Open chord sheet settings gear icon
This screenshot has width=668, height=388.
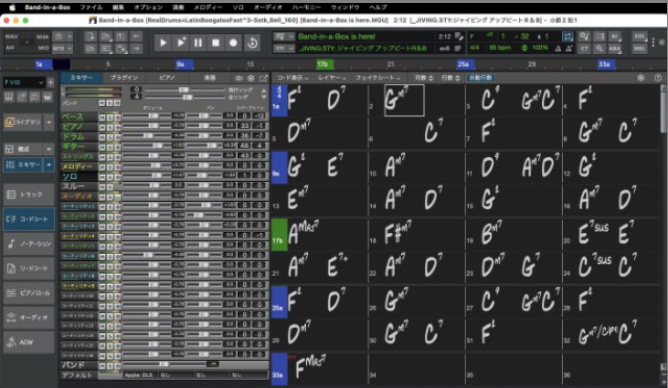(x=641, y=78)
